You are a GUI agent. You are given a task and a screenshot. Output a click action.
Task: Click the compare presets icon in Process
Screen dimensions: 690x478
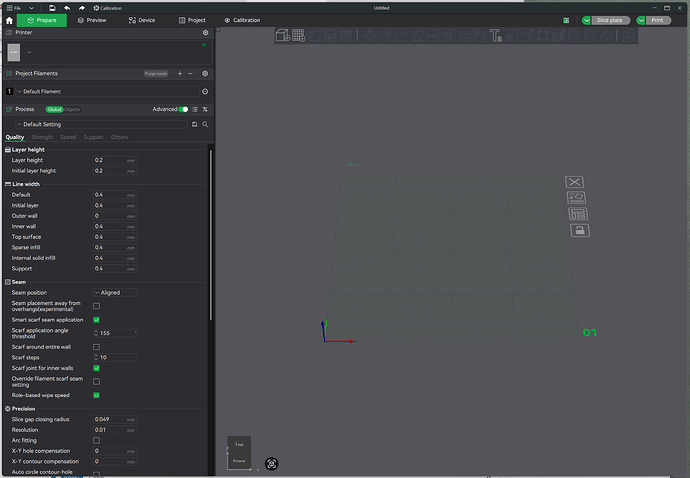pyautogui.click(x=205, y=109)
